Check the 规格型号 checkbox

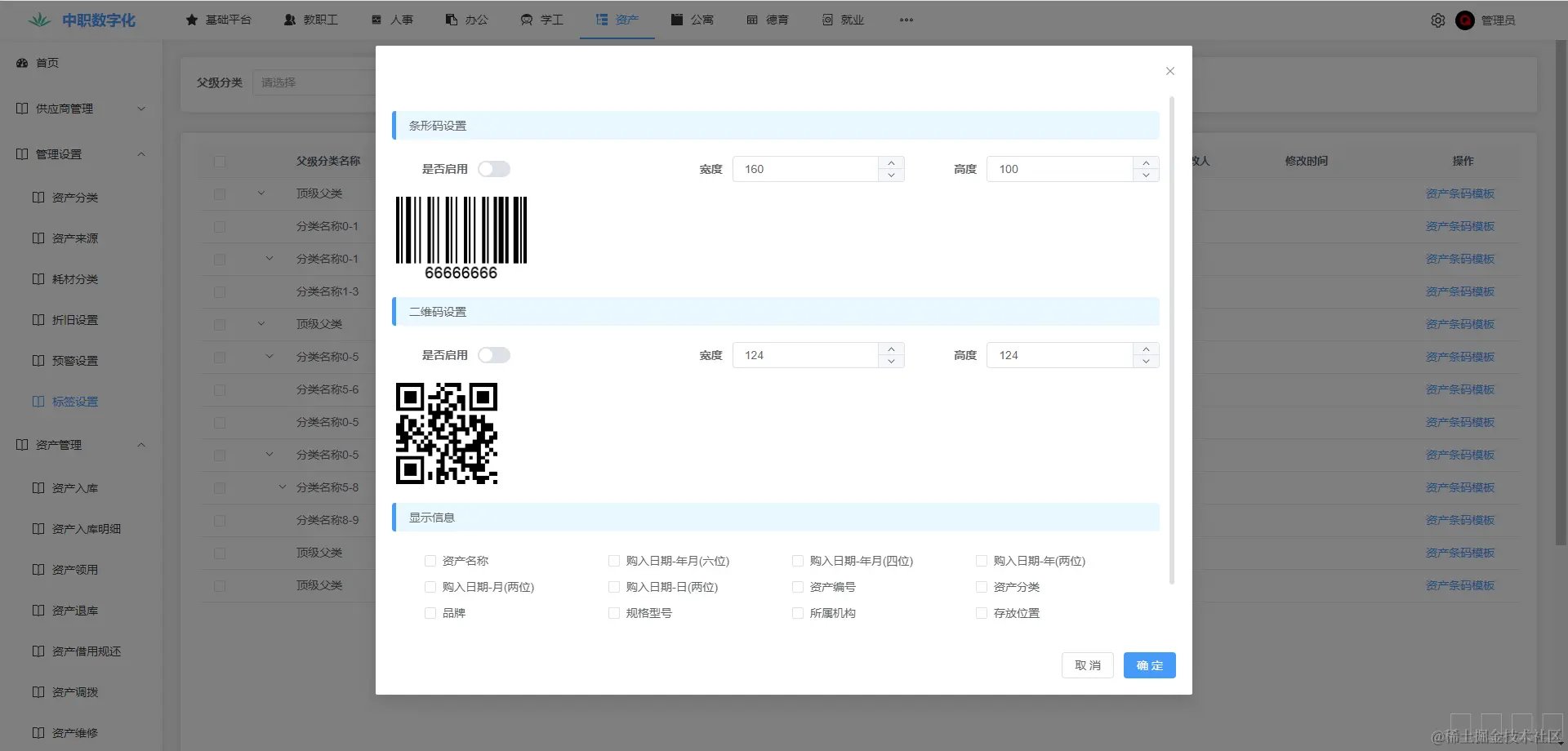point(614,613)
